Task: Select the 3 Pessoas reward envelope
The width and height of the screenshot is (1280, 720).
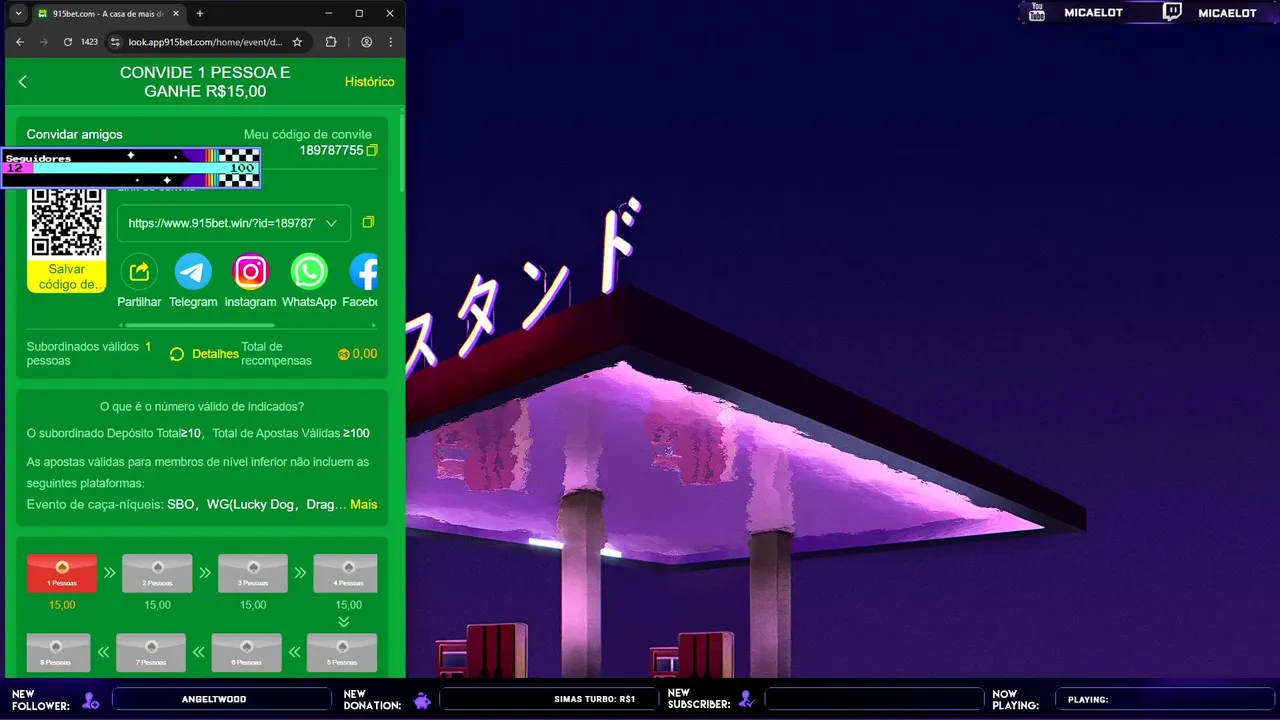Action: pyautogui.click(x=253, y=573)
